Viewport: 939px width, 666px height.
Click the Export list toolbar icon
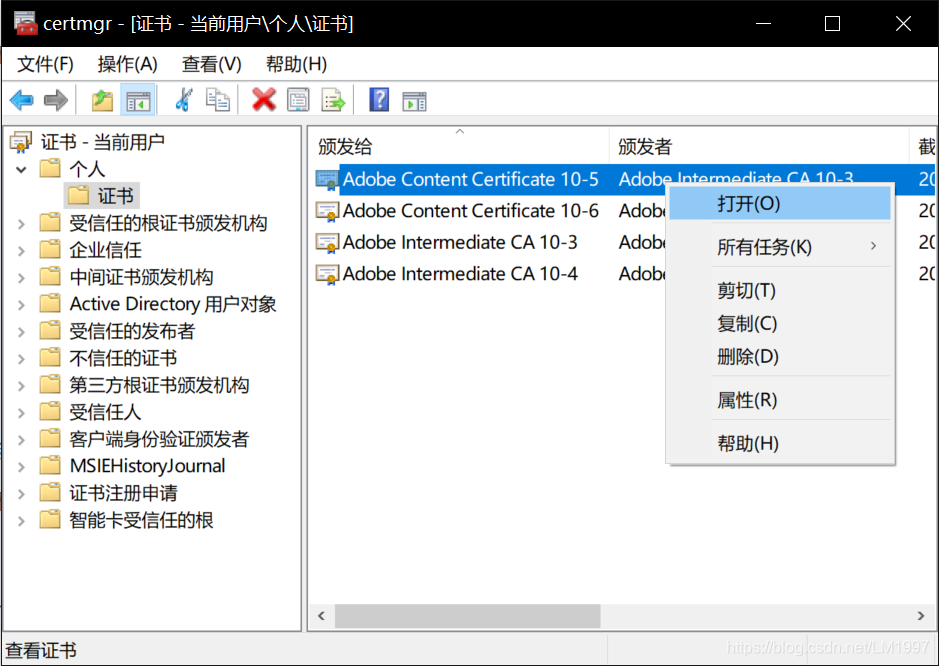[333, 100]
